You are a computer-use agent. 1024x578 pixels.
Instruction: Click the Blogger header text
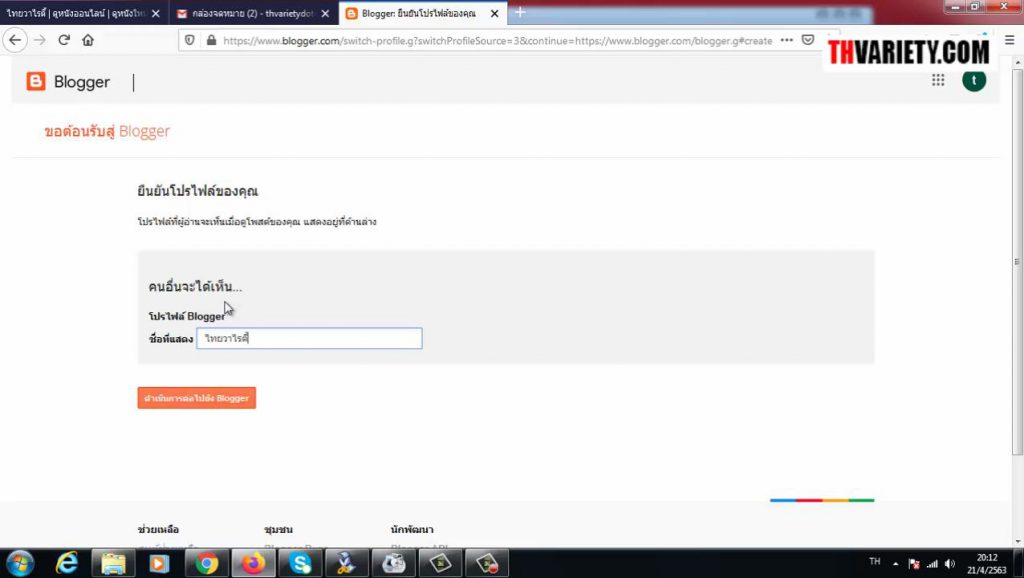click(x=82, y=82)
